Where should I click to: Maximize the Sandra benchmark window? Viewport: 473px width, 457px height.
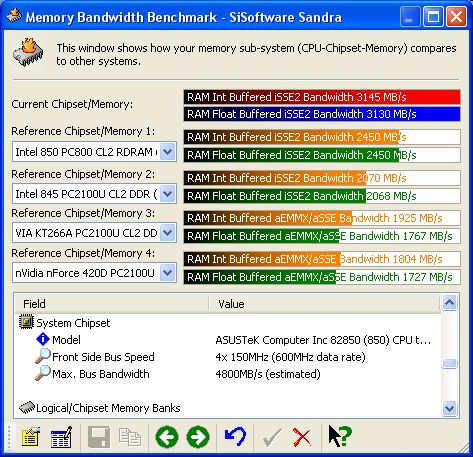pos(433,17)
